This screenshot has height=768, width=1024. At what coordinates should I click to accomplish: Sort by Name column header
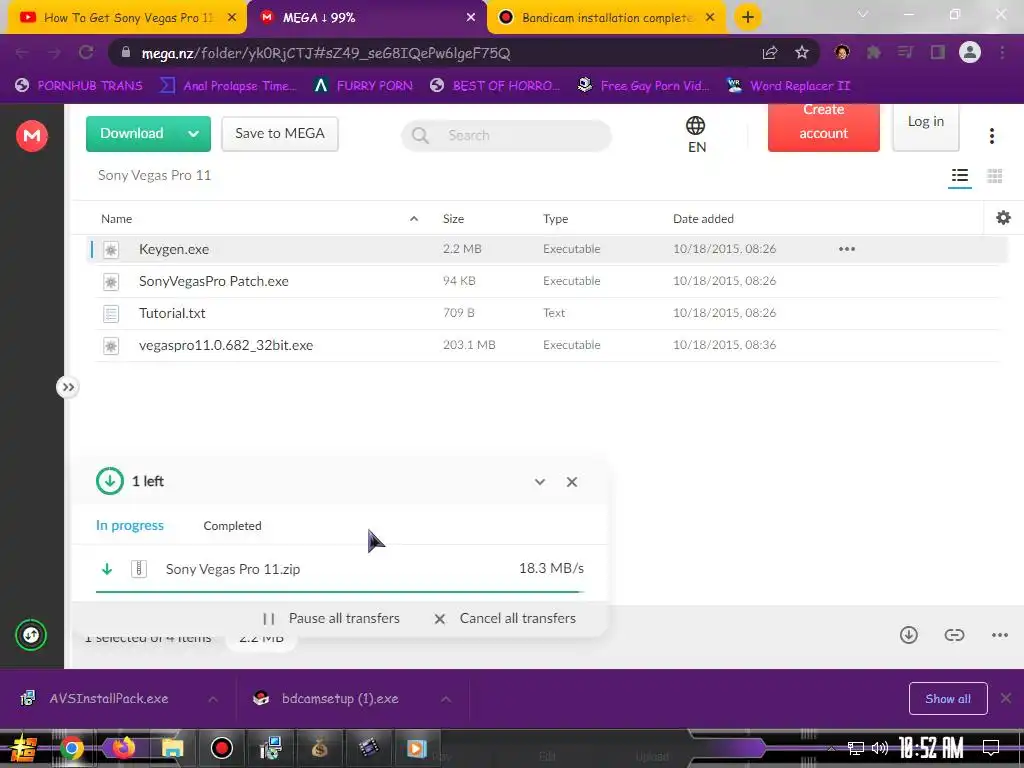pyautogui.click(x=116, y=219)
